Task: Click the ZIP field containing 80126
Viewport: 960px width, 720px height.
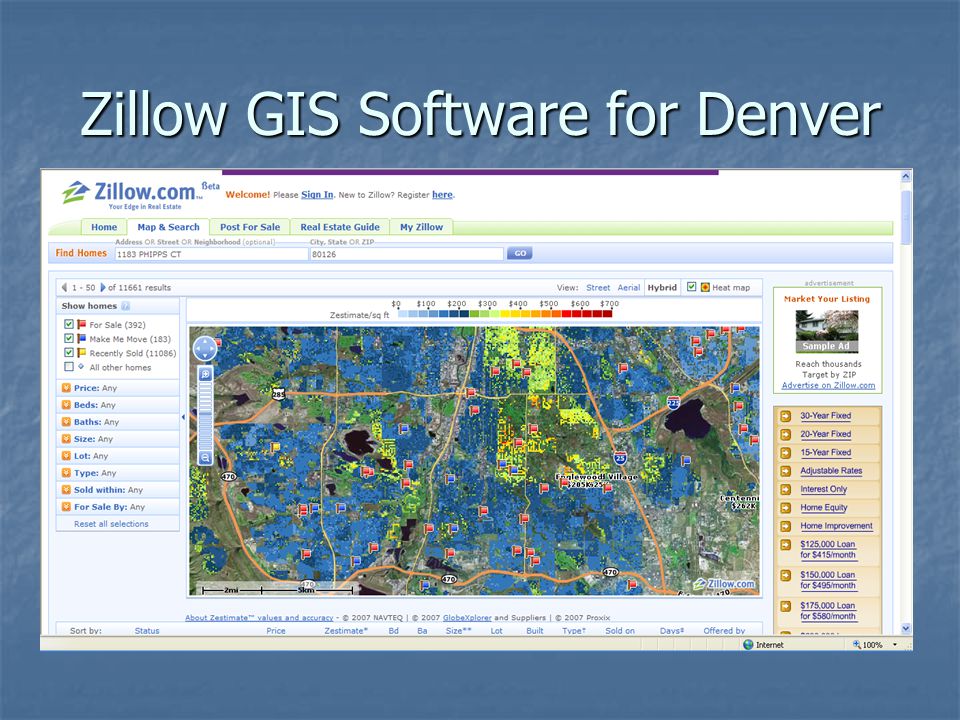Action: coord(407,254)
